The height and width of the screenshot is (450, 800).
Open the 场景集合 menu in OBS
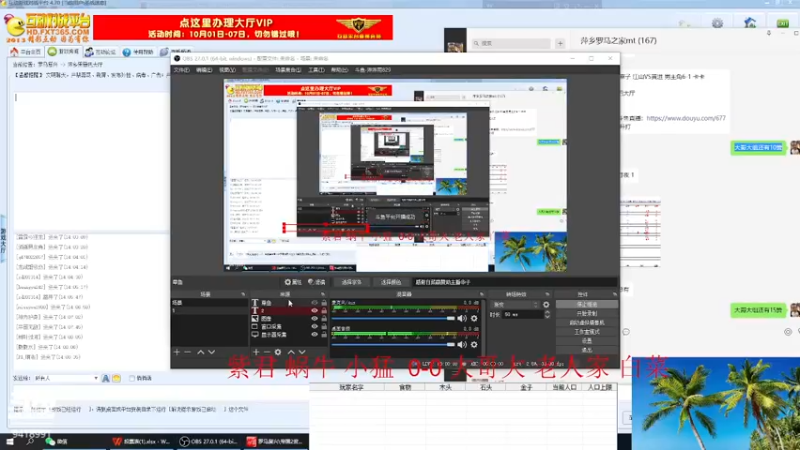(288, 70)
